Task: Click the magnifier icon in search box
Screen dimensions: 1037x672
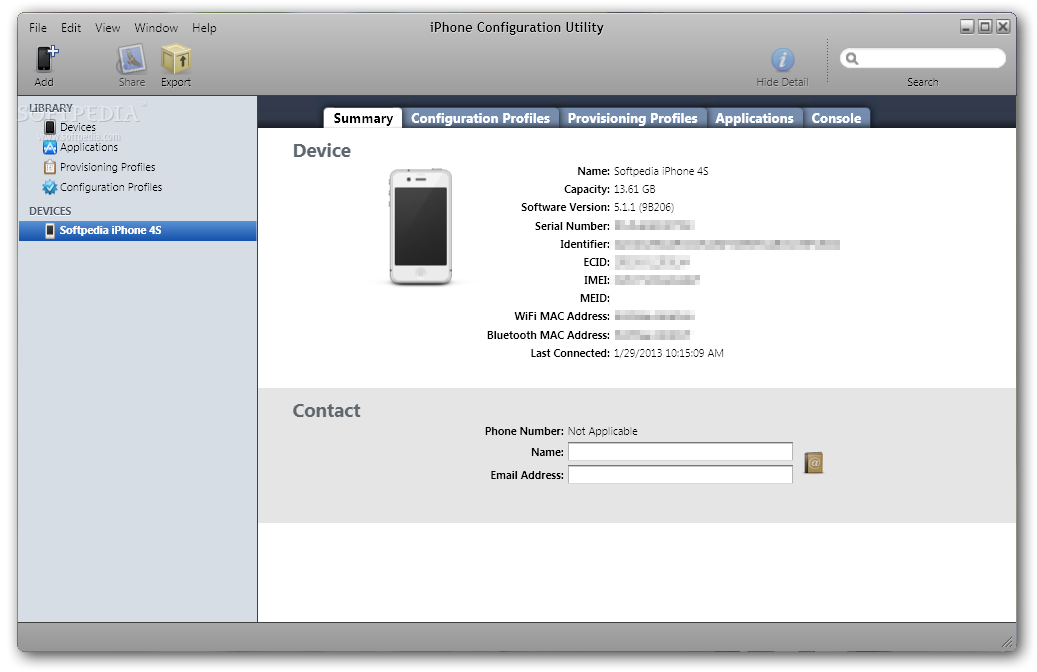Action: (x=852, y=59)
